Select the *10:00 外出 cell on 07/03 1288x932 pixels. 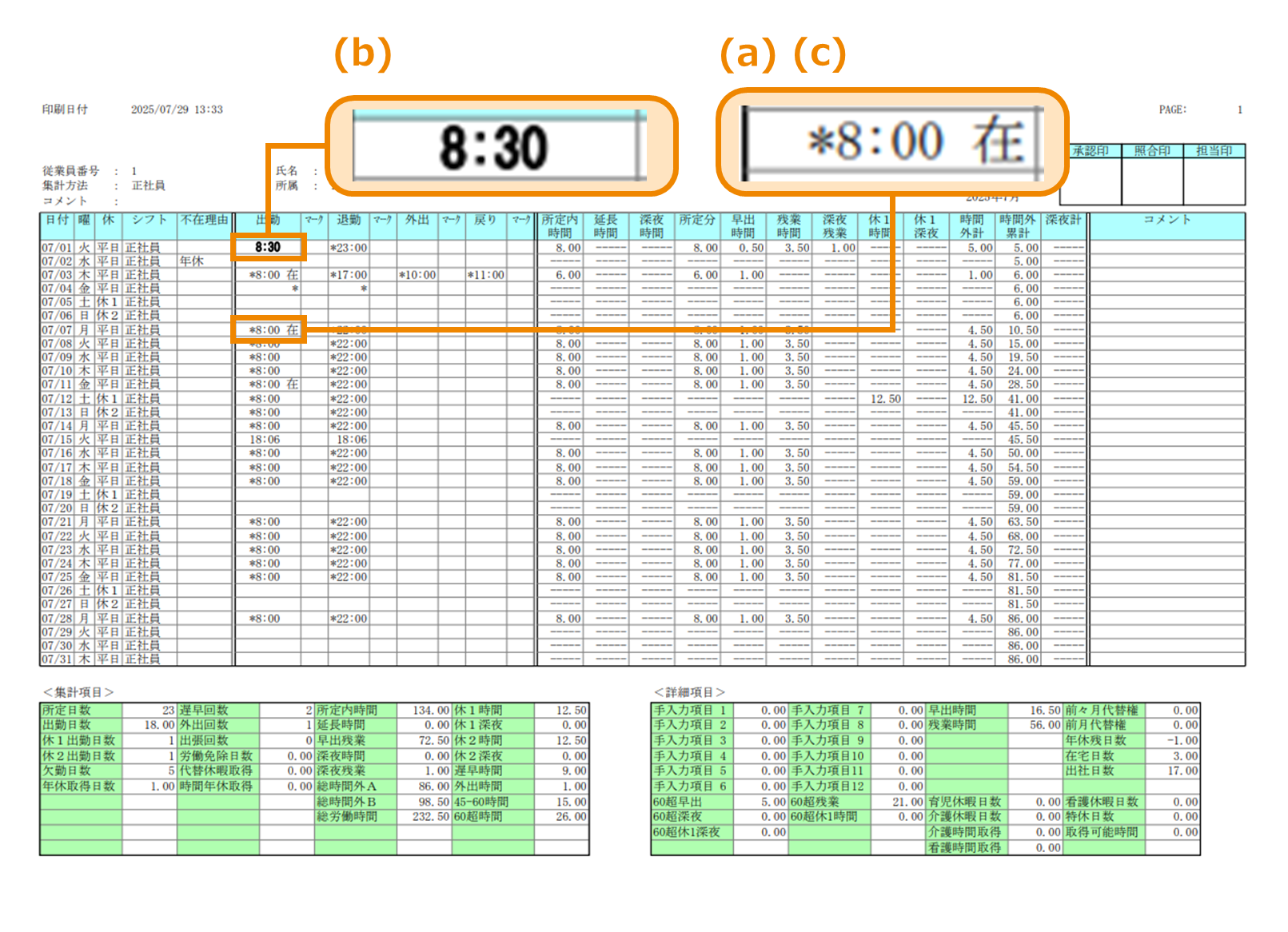click(x=417, y=275)
